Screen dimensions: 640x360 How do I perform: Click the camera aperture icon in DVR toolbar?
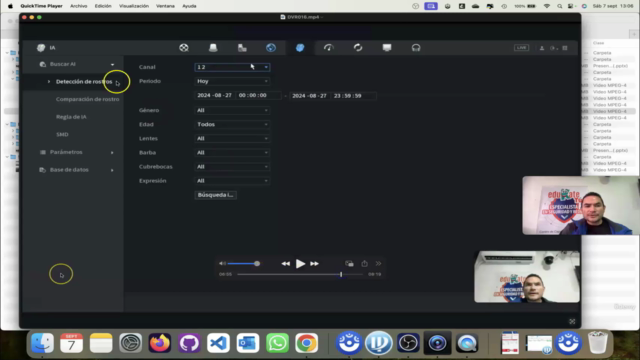pos(184,48)
